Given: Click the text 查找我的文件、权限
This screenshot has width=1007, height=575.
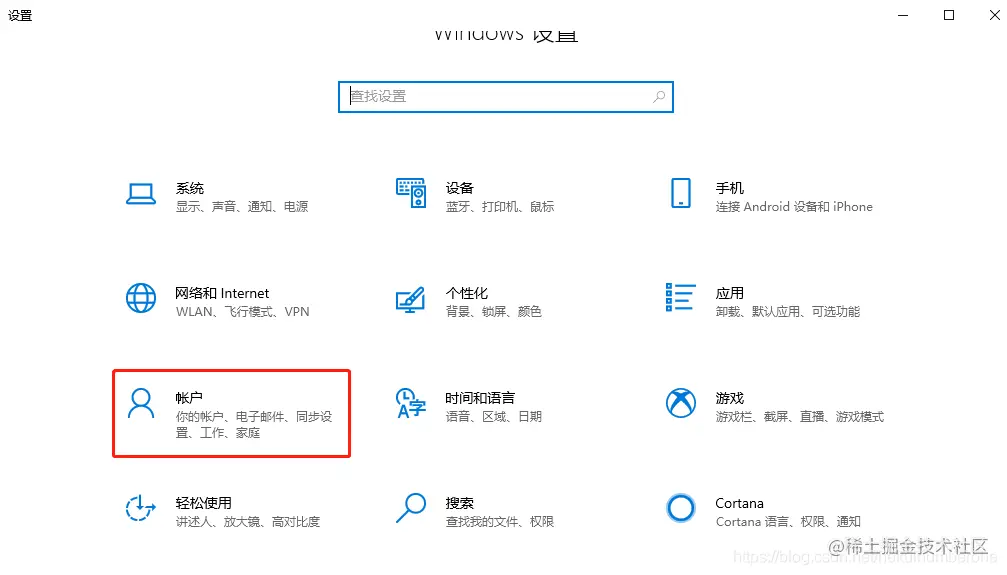Looking at the screenshot, I should pos(500,522).
